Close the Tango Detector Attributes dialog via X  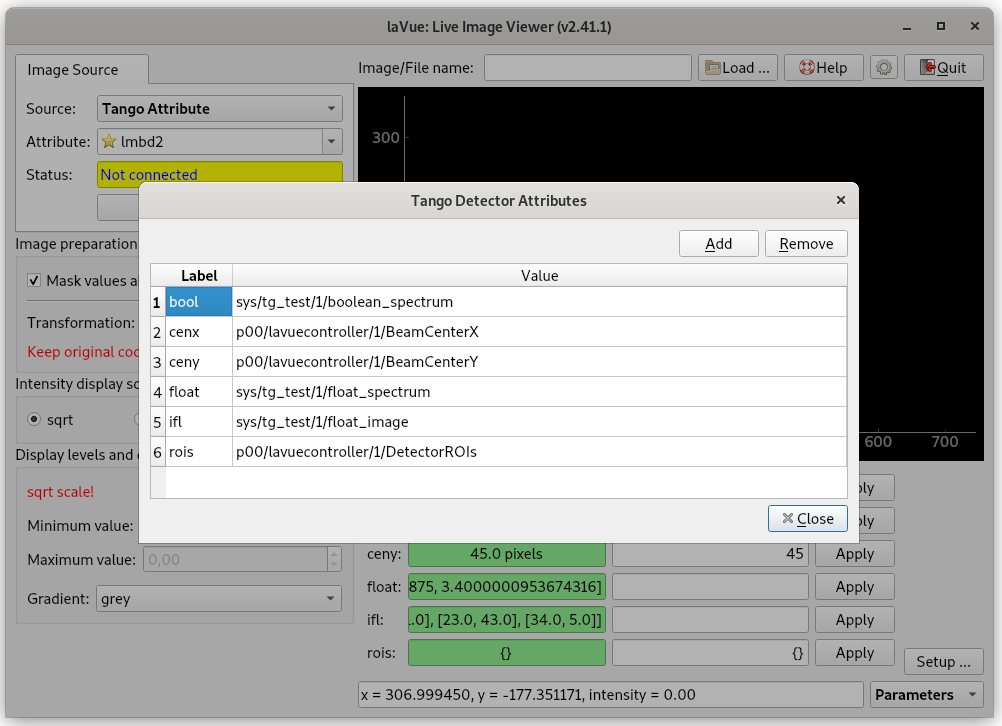841,200
